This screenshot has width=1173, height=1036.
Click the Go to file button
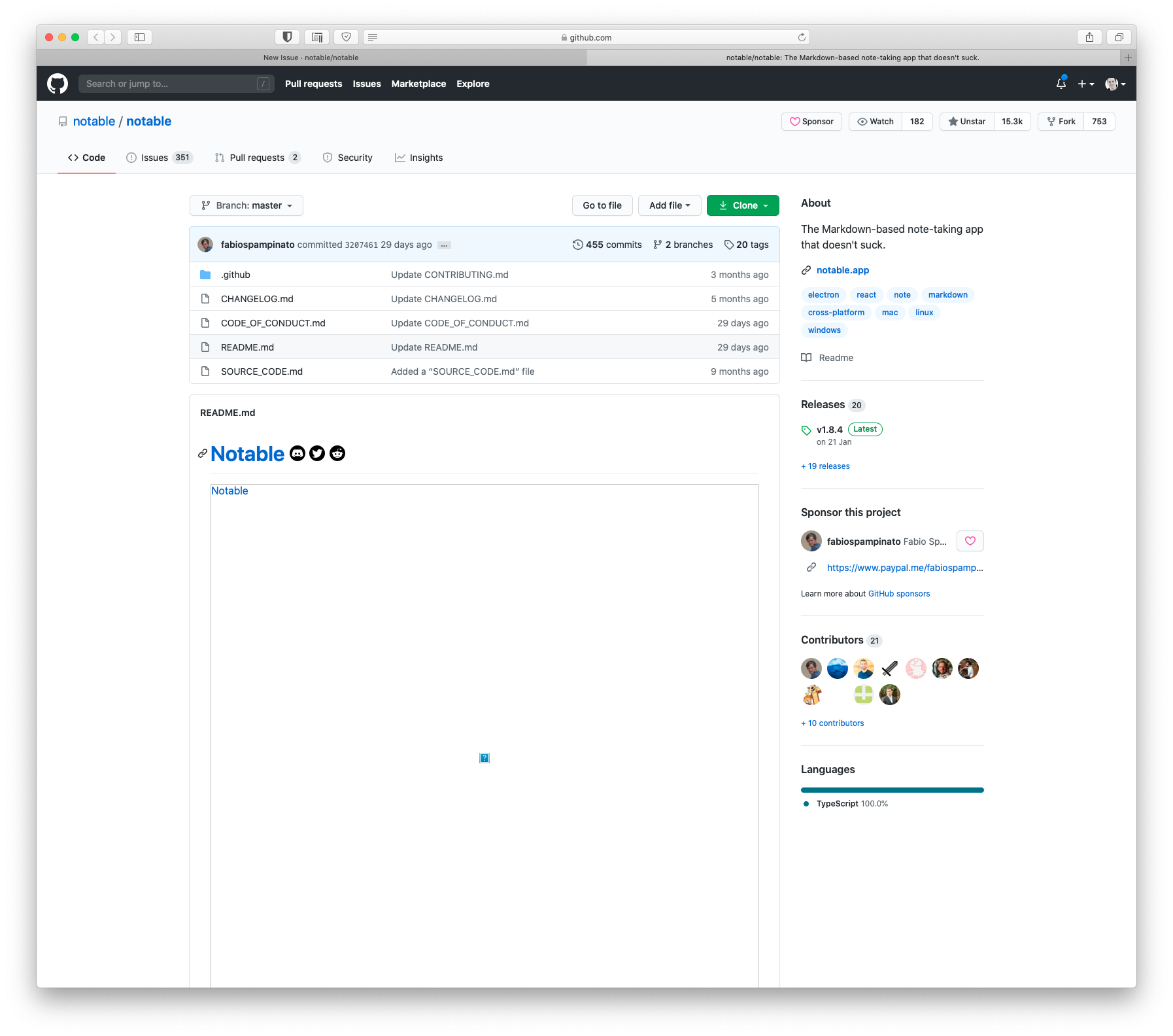point(602,205)
